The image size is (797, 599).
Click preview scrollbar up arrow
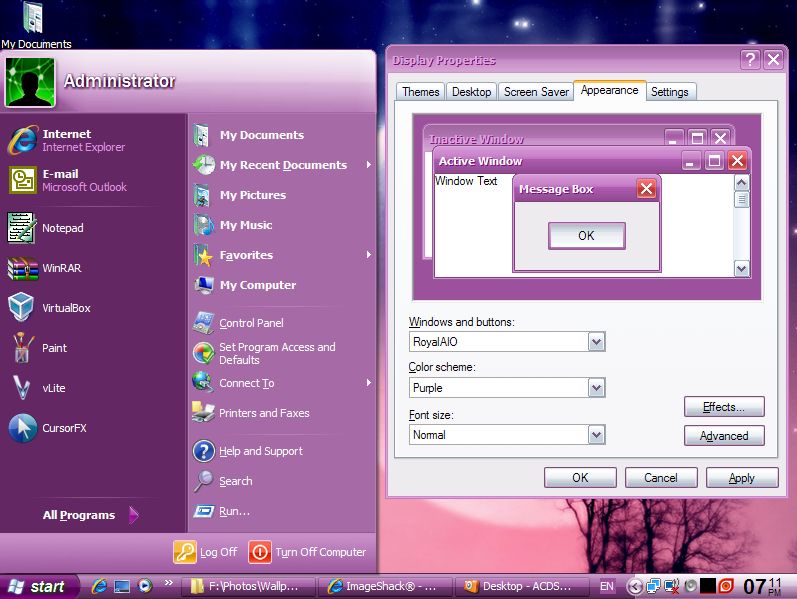point(742,183)
